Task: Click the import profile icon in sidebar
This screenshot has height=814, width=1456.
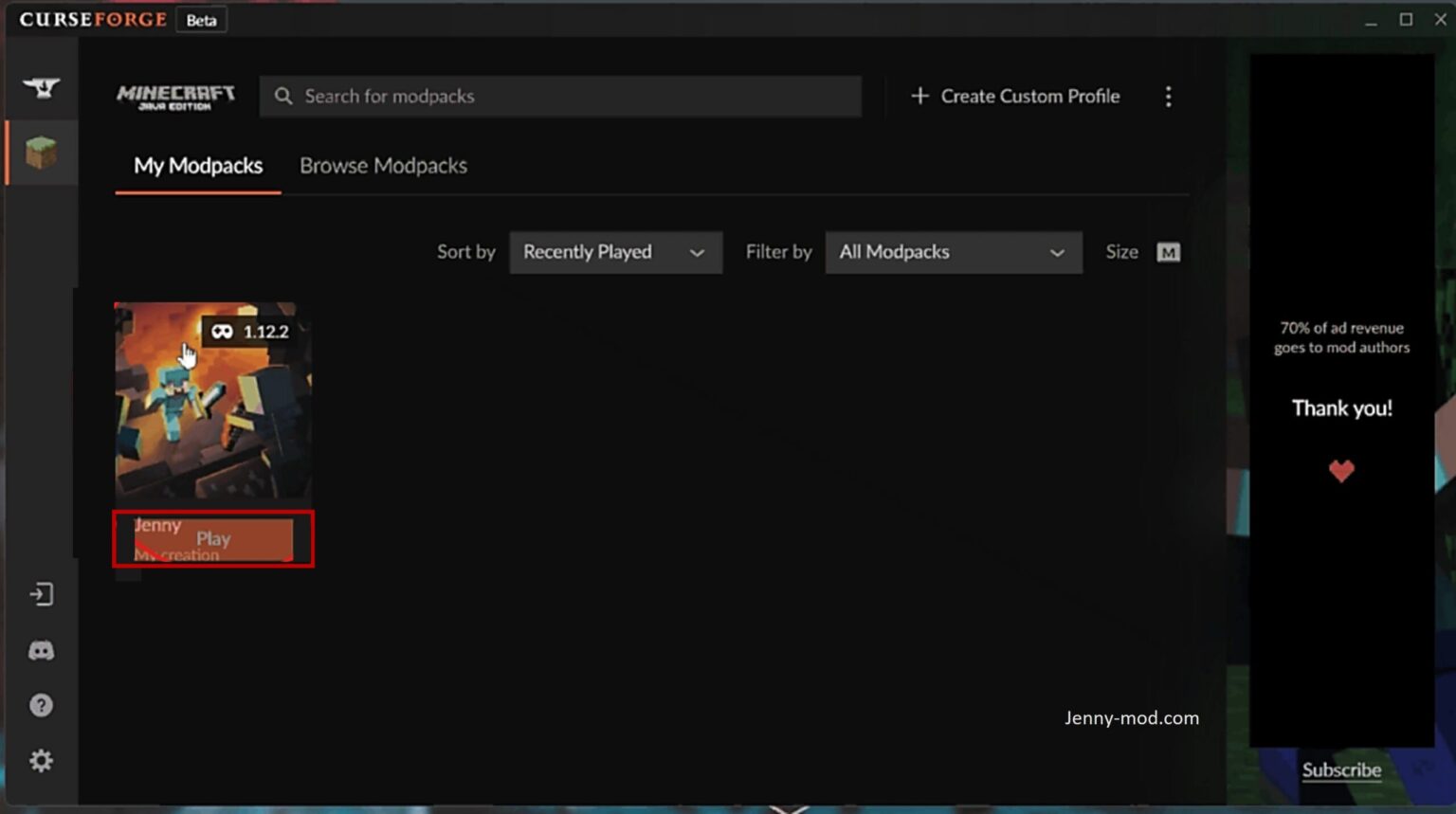Action: 42,594
